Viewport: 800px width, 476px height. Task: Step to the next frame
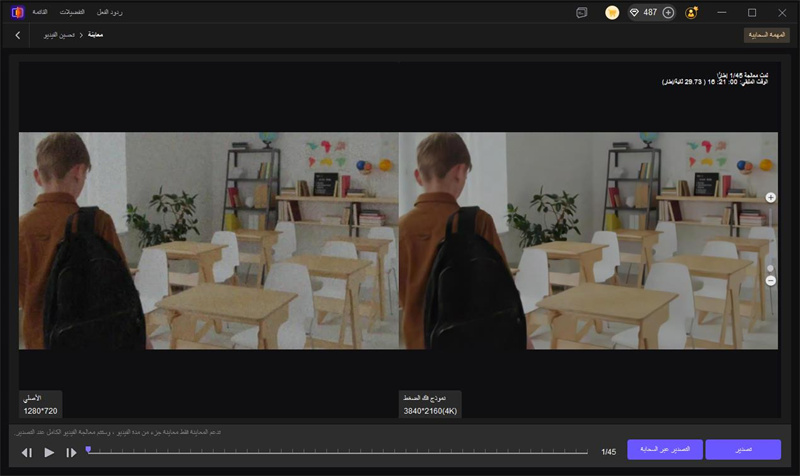point(71,453)
